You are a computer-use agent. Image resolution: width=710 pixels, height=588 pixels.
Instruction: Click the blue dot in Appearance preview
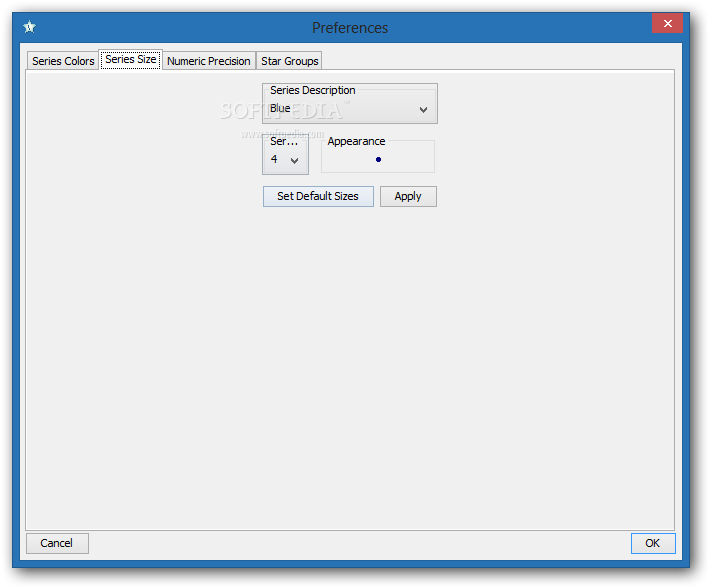[378, 159]
